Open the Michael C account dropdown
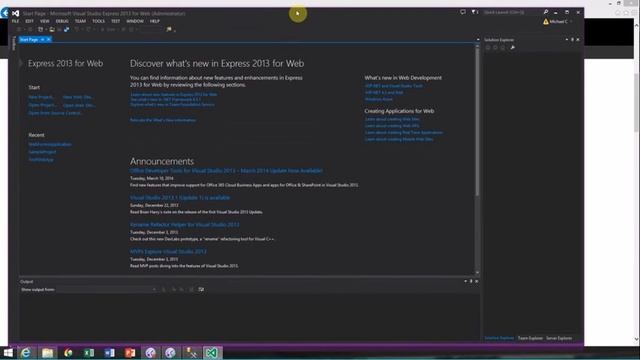The height and width of the screenshot is (360, 640). click(560, 22)
